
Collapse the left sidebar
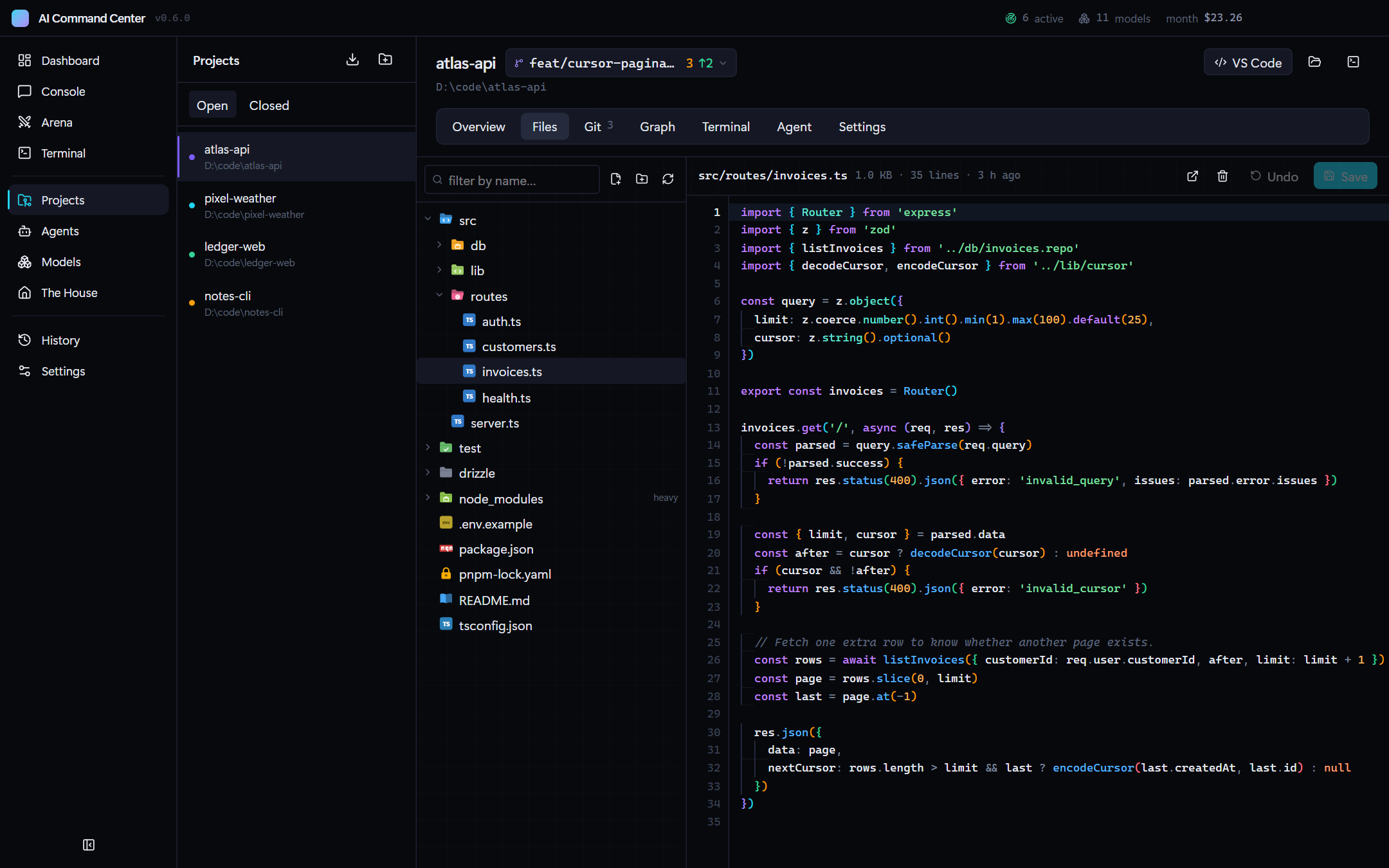(89, 845)
